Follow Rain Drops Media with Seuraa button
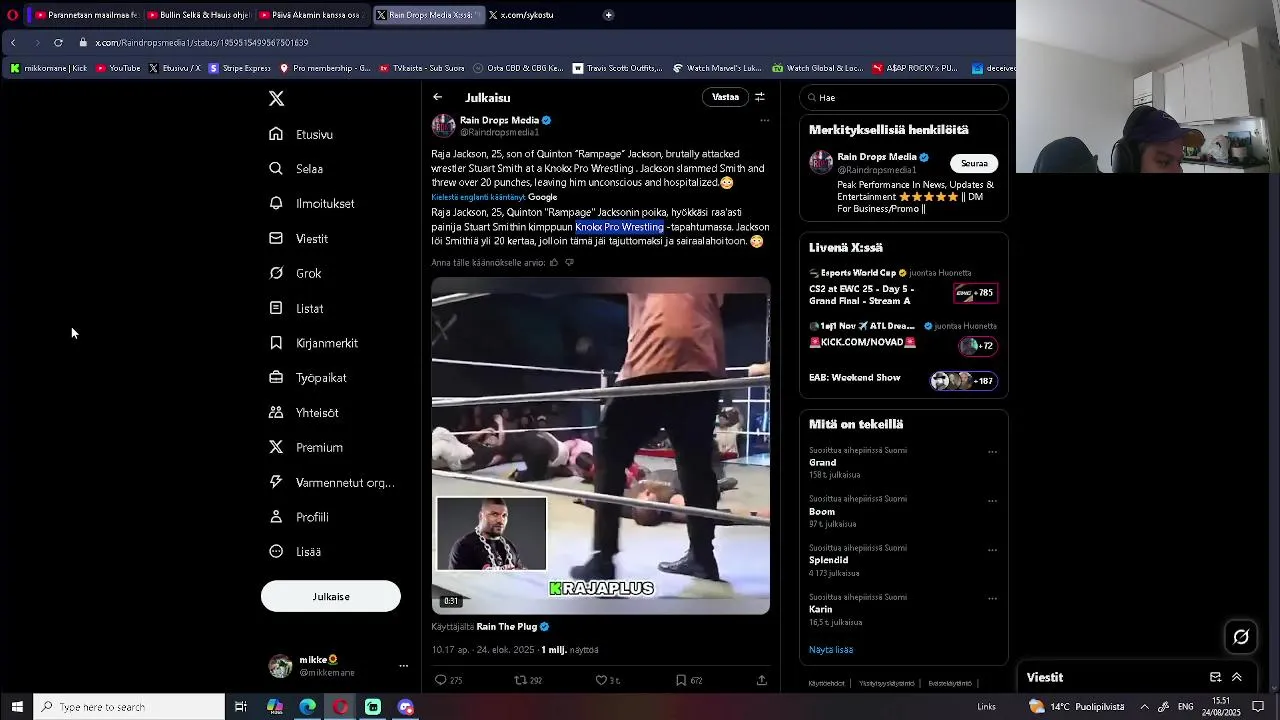This screenshot has width=1280, height=720. coord(974,163)
